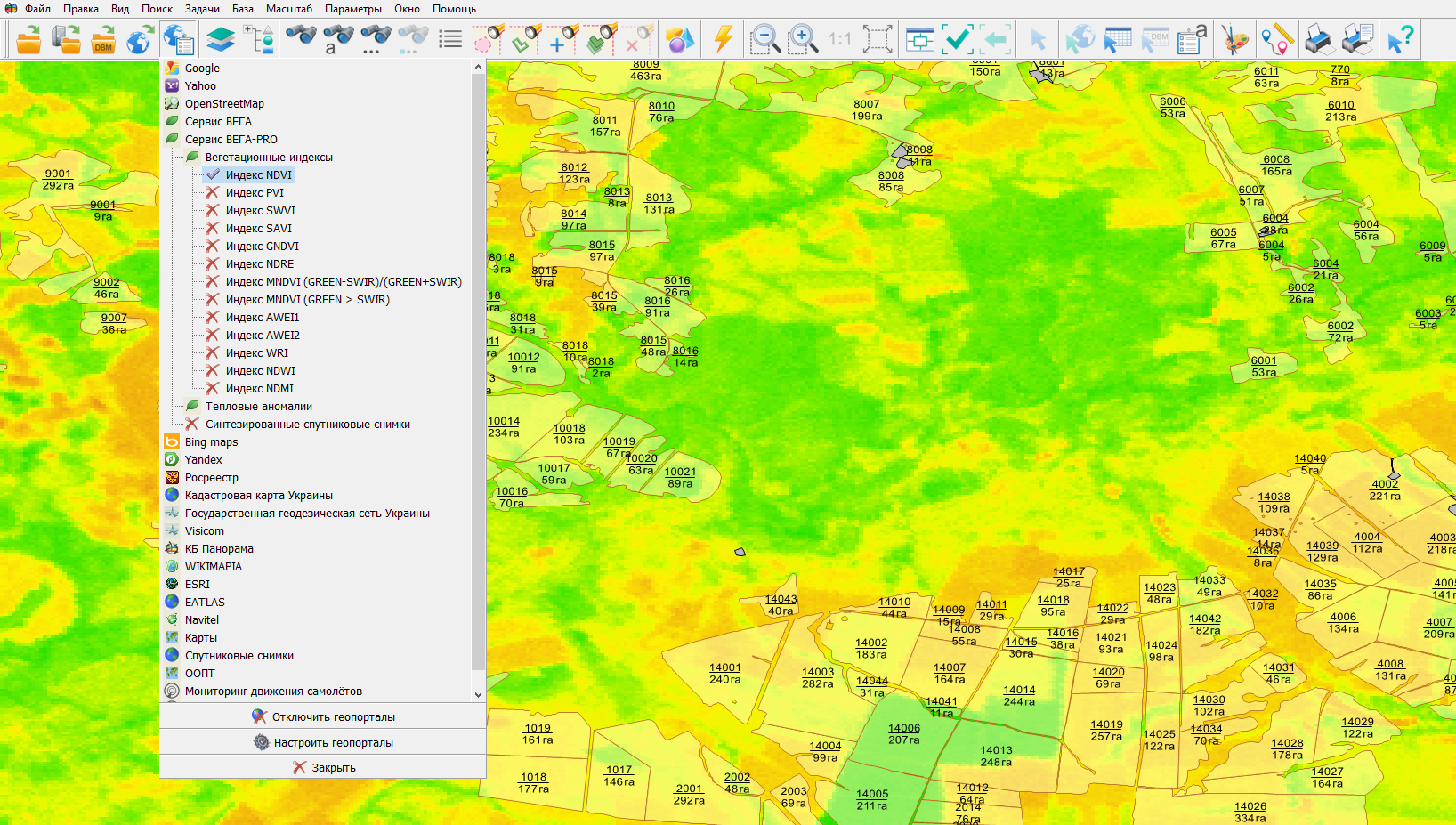
Task: Open the map layers stack tool
Action: (x=220, y=39)
